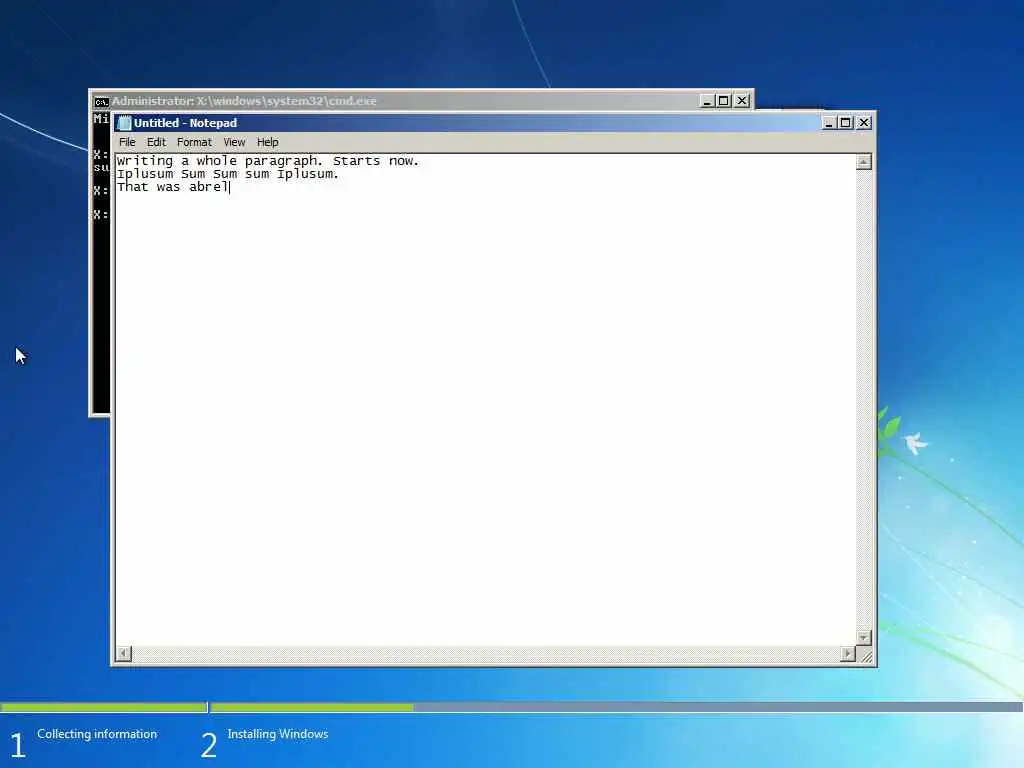Click the Notepad vertical scrollbar up arrow

[x=863, y=162]
